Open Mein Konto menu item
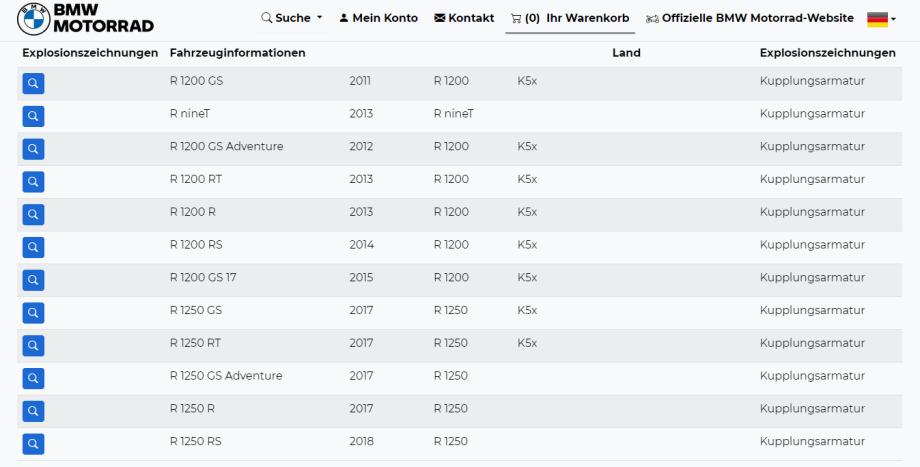Screen dimensions: 920x467 pos(378,18)
